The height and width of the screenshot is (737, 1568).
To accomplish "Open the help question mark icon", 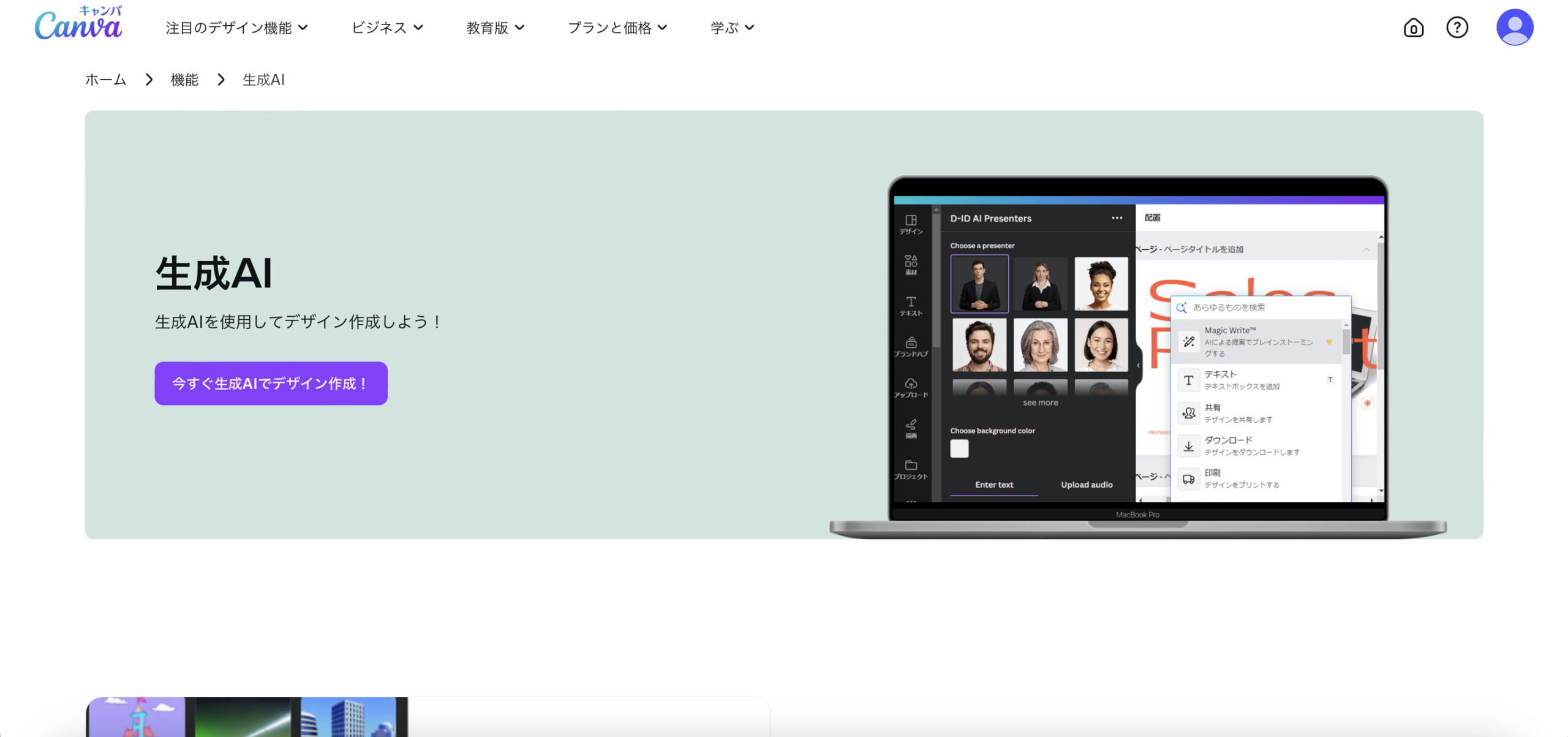I will [1457, 28].
